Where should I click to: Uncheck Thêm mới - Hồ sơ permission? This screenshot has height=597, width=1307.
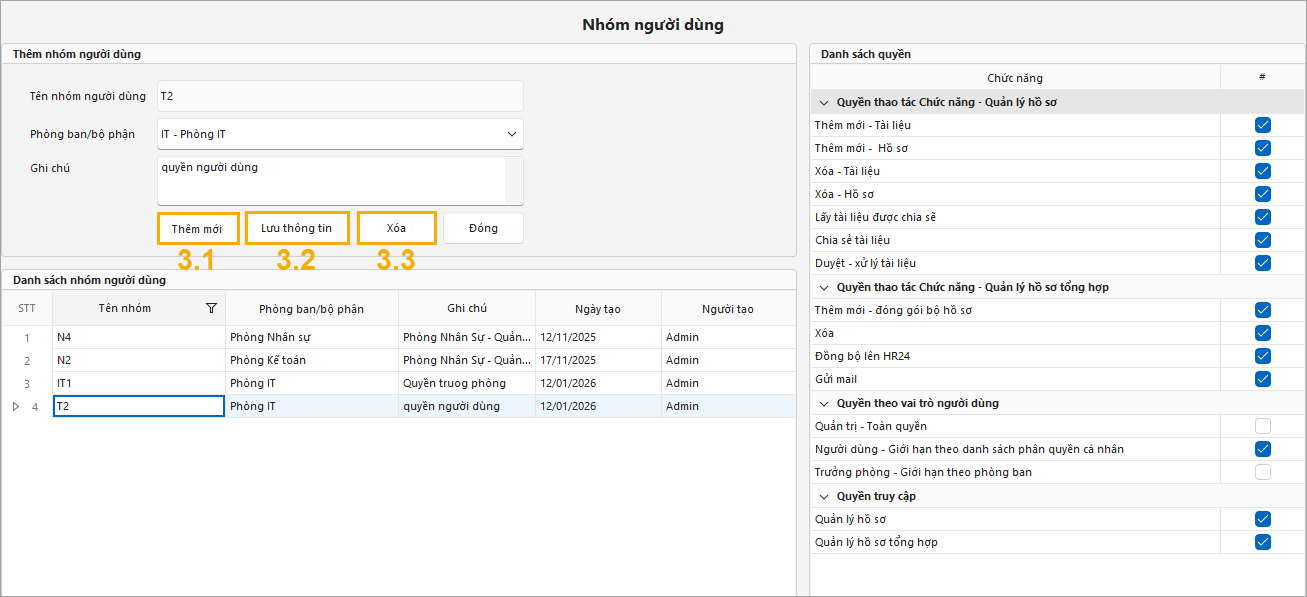[x=1263, y=148]
